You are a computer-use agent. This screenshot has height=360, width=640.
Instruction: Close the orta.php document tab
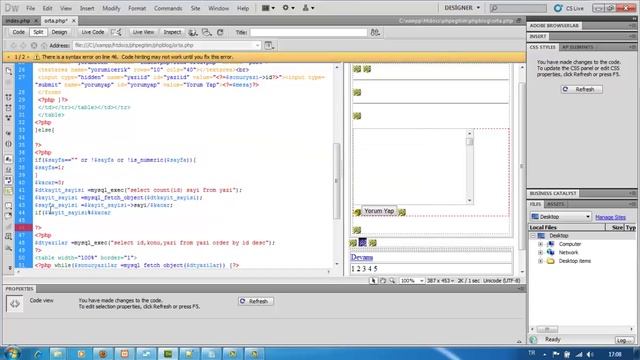point(74,20)
